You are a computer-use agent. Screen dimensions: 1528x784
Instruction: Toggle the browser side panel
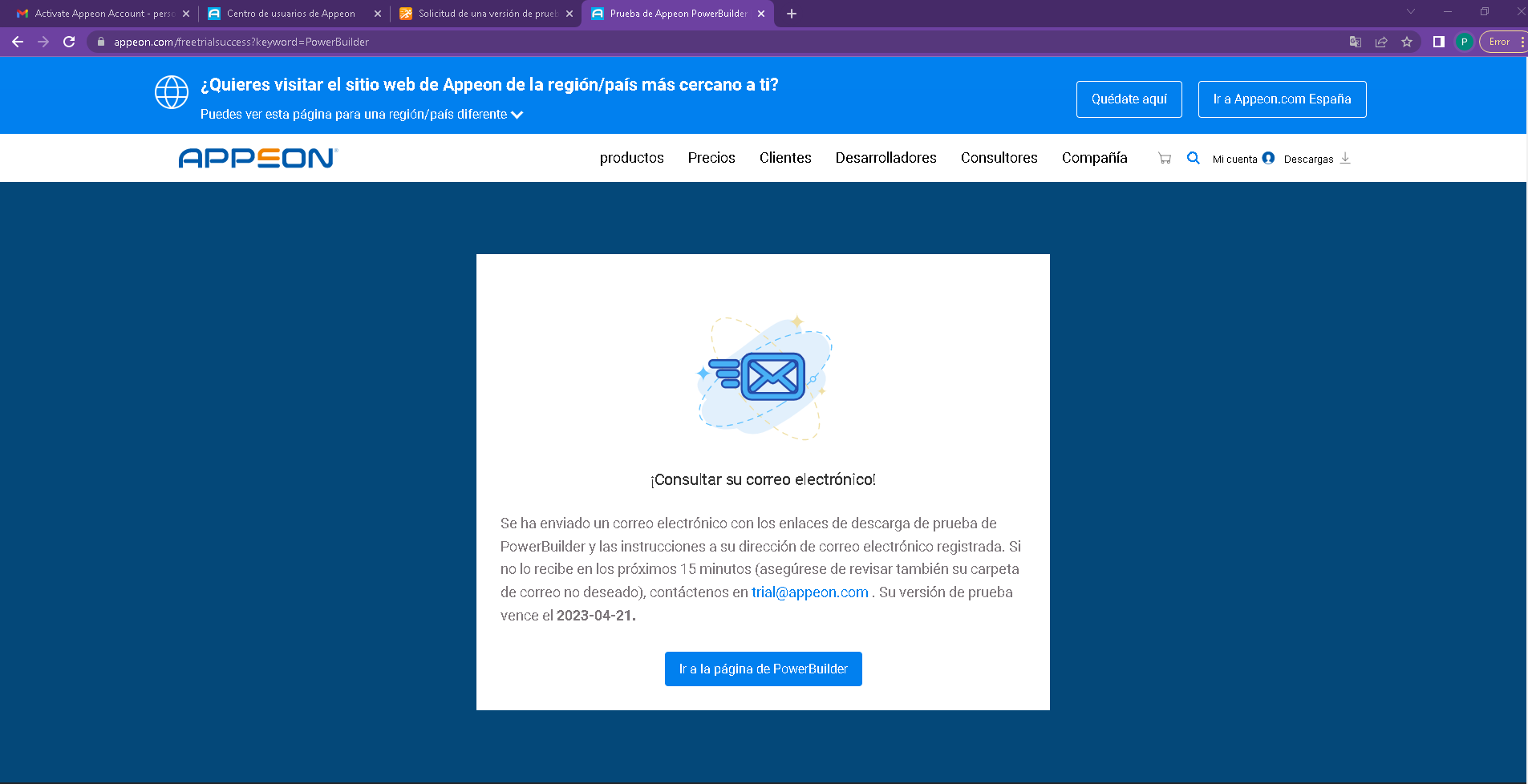[1439, 42]
